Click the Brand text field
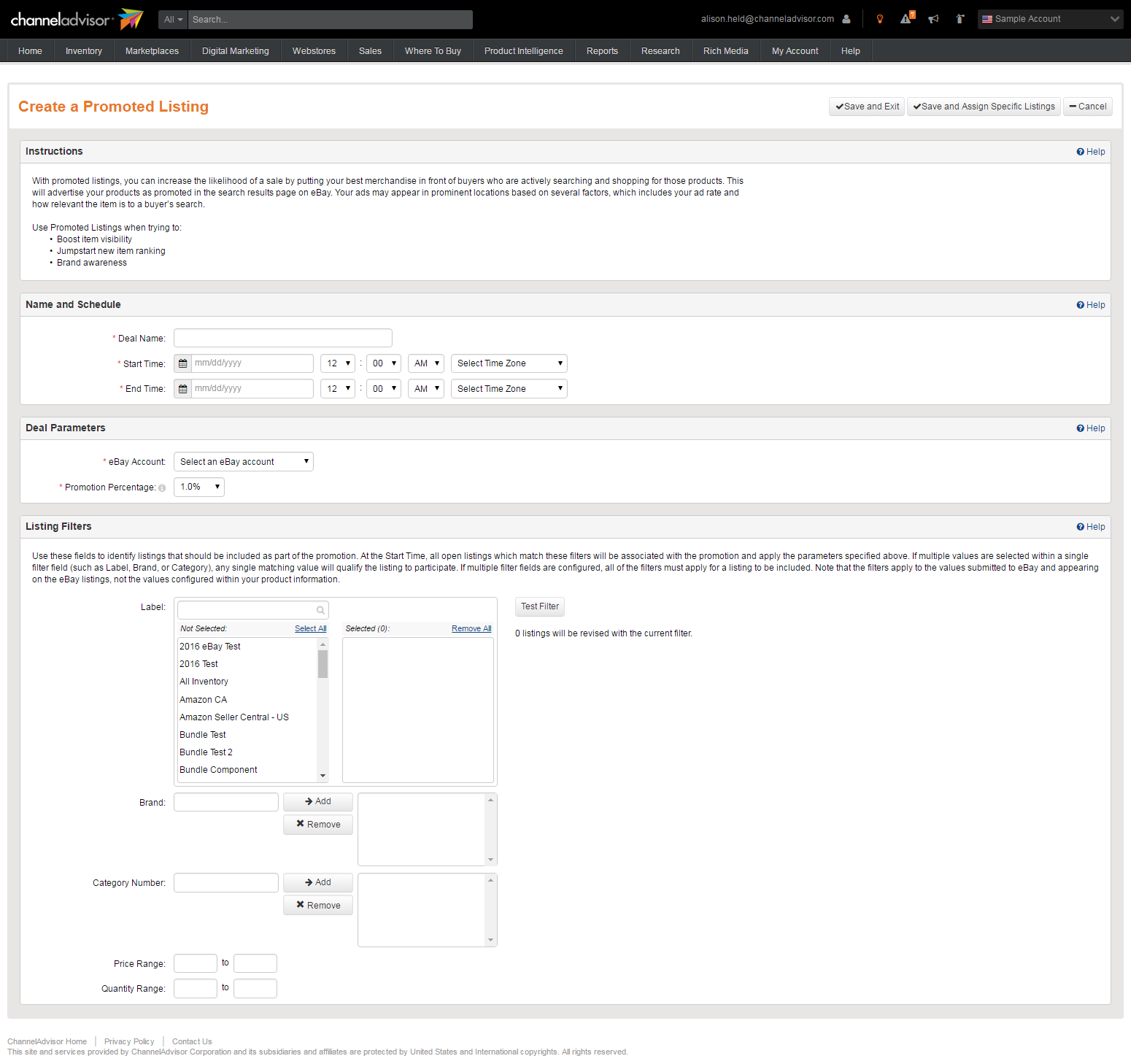This screenshot has width=1131, height=1064. point(226,802)
